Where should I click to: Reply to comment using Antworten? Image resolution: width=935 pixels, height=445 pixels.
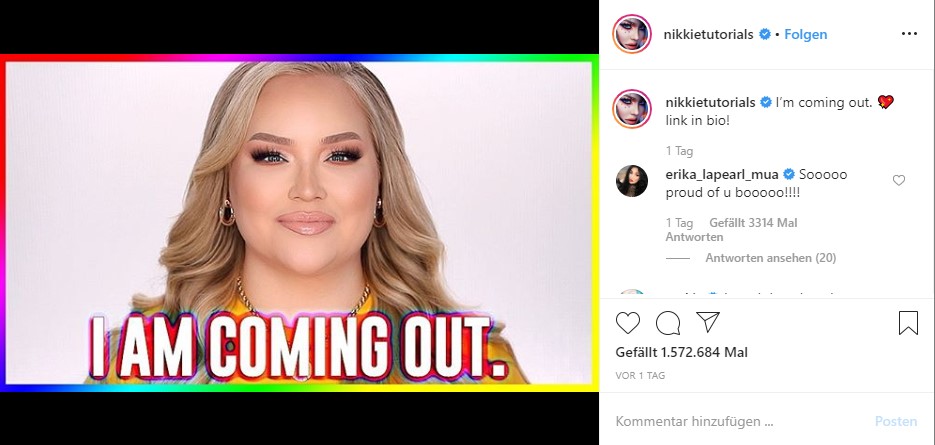click(x=694, y=237)
